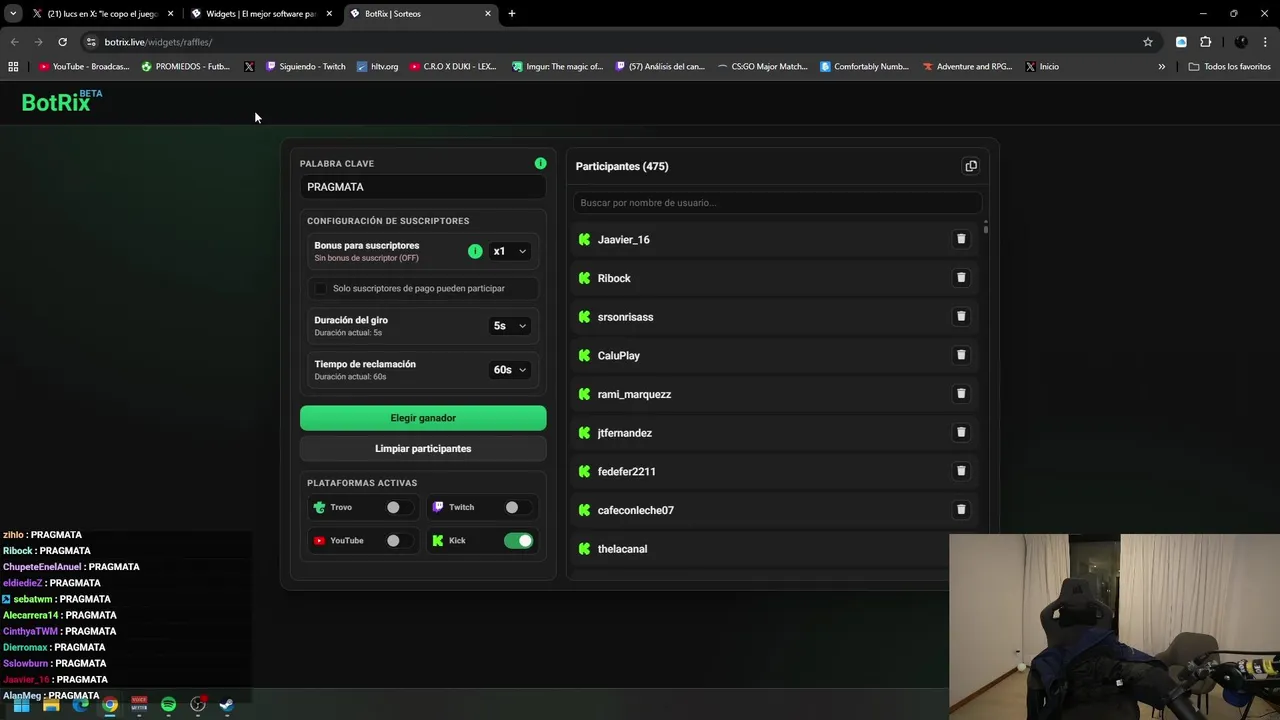Open the Todos los favoritos folder
The image size is (1280, 720).
[1230, 67]
